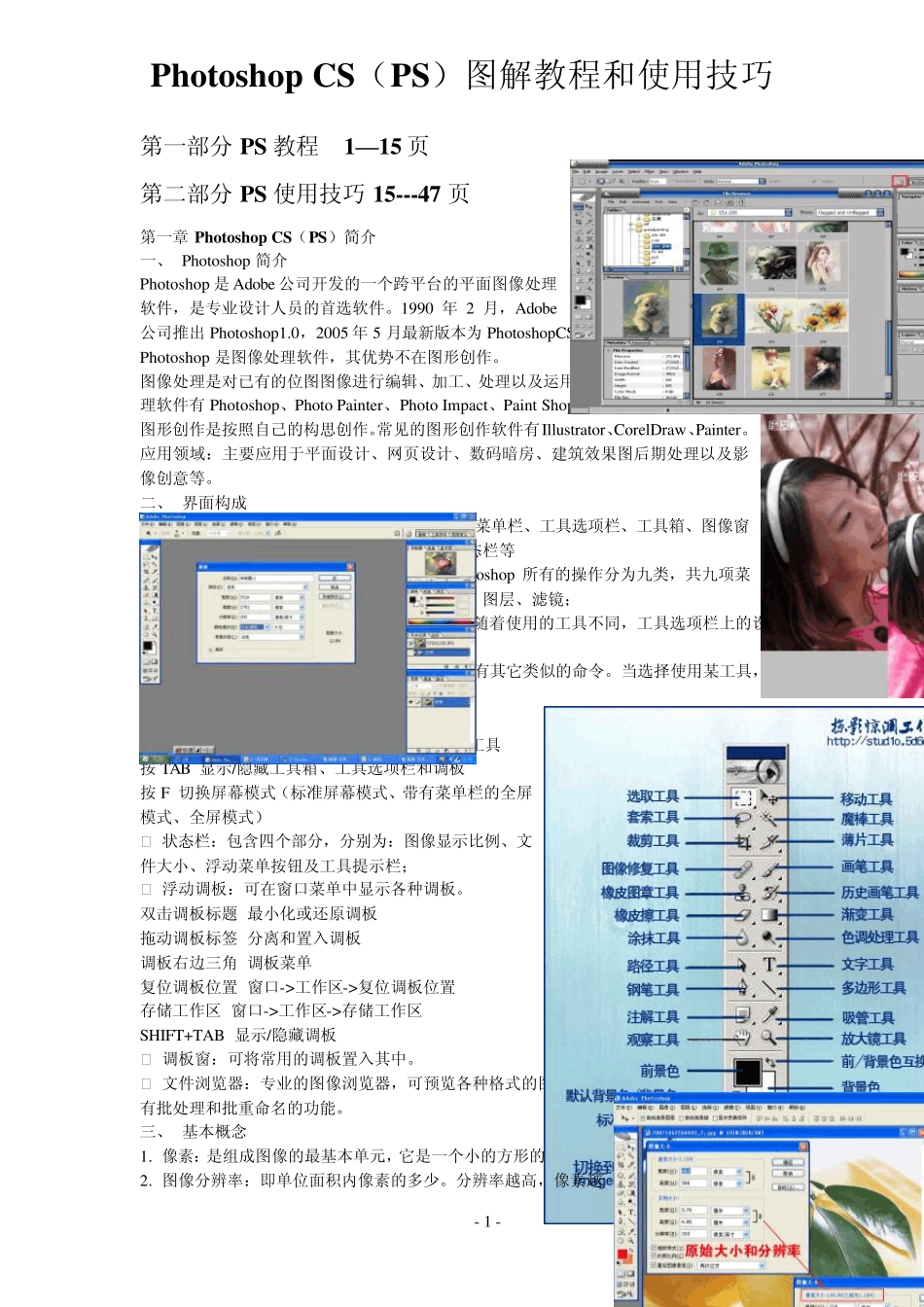The height and width of the screenshot is (1307, 924).
Task: Click the white background color swatch in diagram
Action: coord(769,1080)
